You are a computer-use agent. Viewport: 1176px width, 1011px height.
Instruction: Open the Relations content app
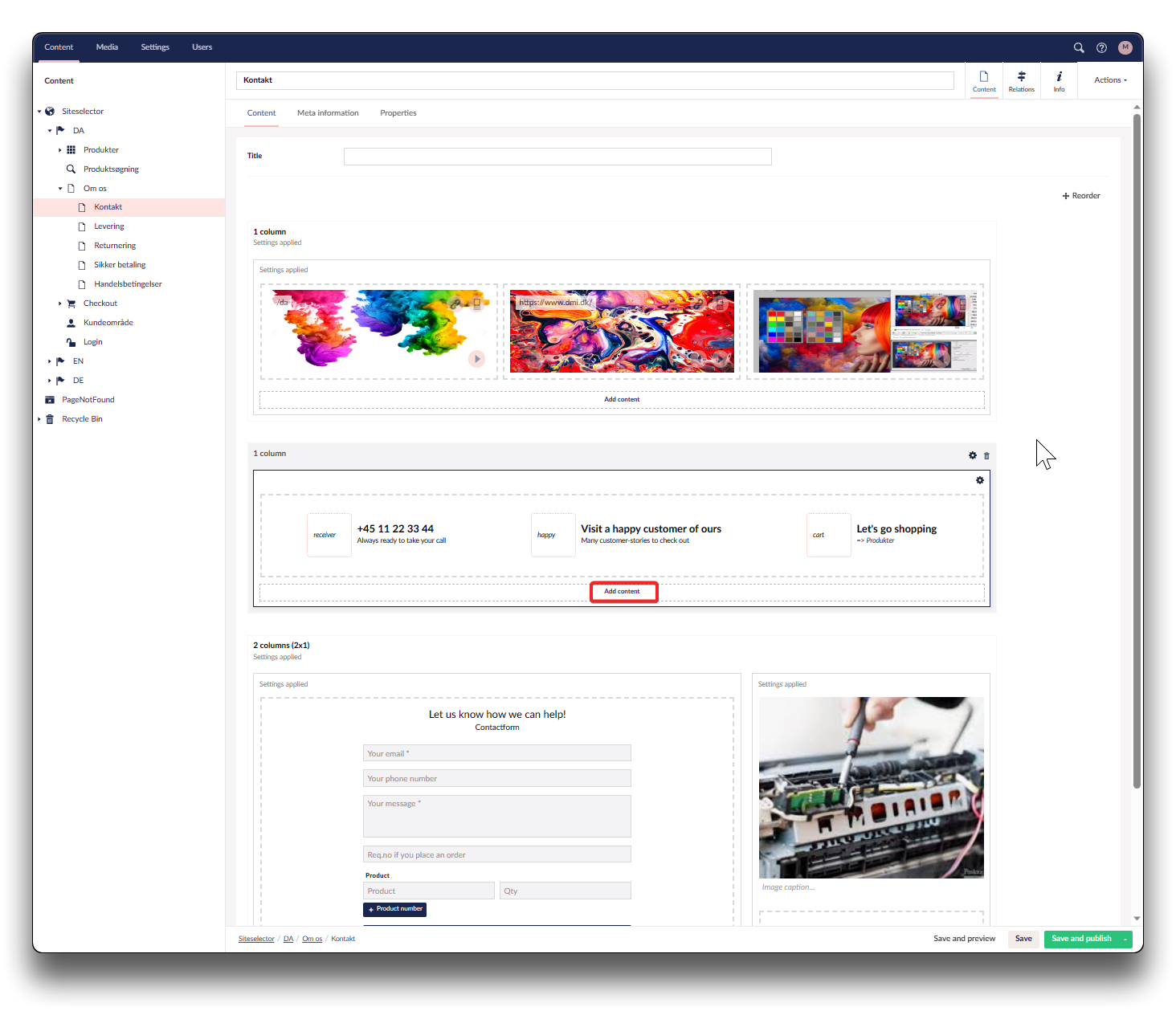point(1021,80)
